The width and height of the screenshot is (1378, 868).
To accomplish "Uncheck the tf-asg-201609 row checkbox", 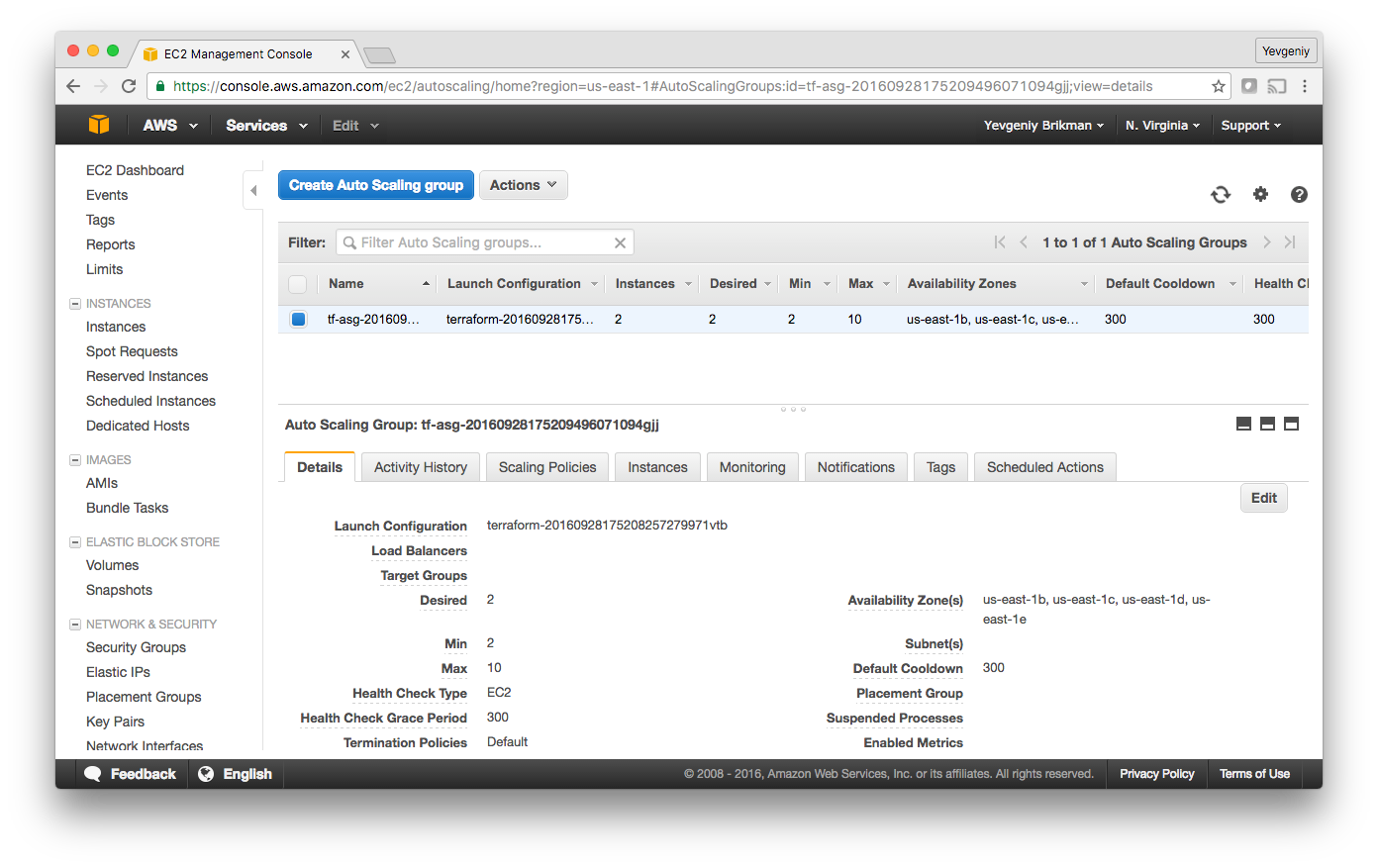I will (x=298, y=319).
